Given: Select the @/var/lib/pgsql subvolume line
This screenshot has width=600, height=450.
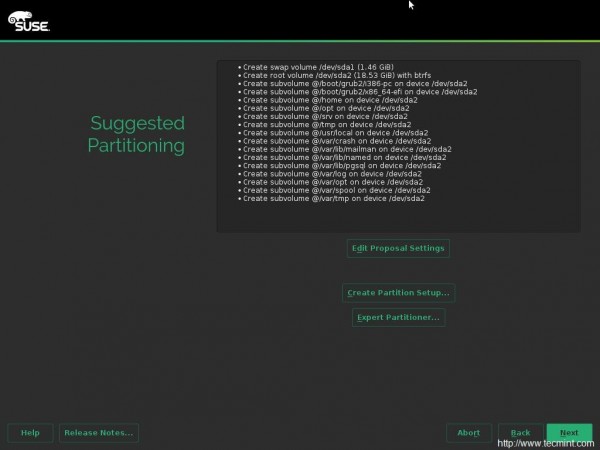Looking at the screenshot, I should click(x=342, y=166).
